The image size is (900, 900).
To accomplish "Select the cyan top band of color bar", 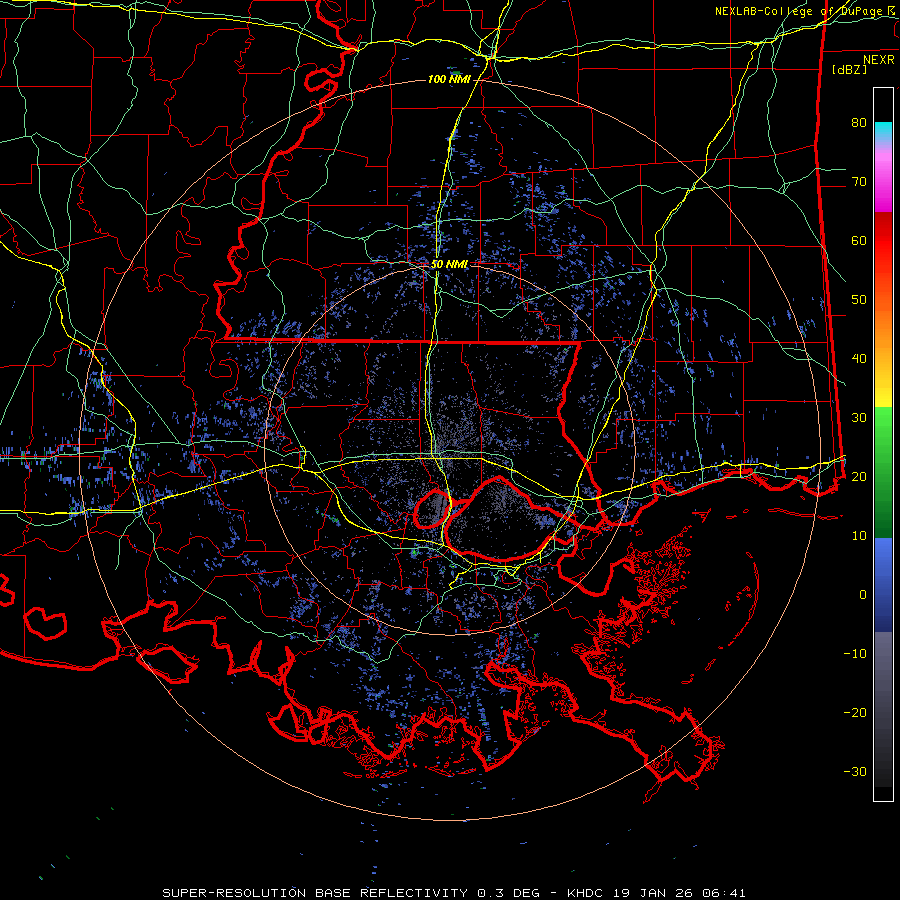I will click(x=883, y=132).
